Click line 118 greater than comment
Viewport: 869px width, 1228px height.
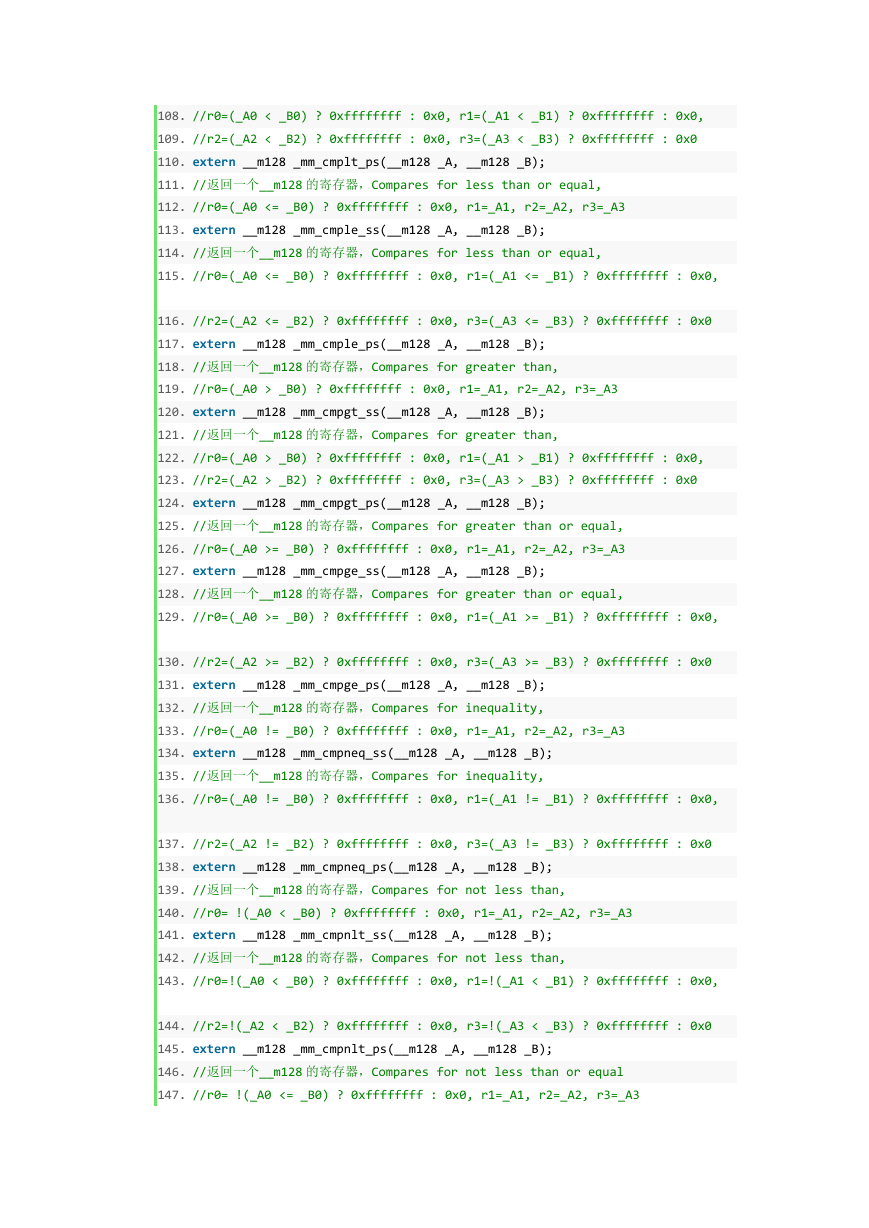376,367
